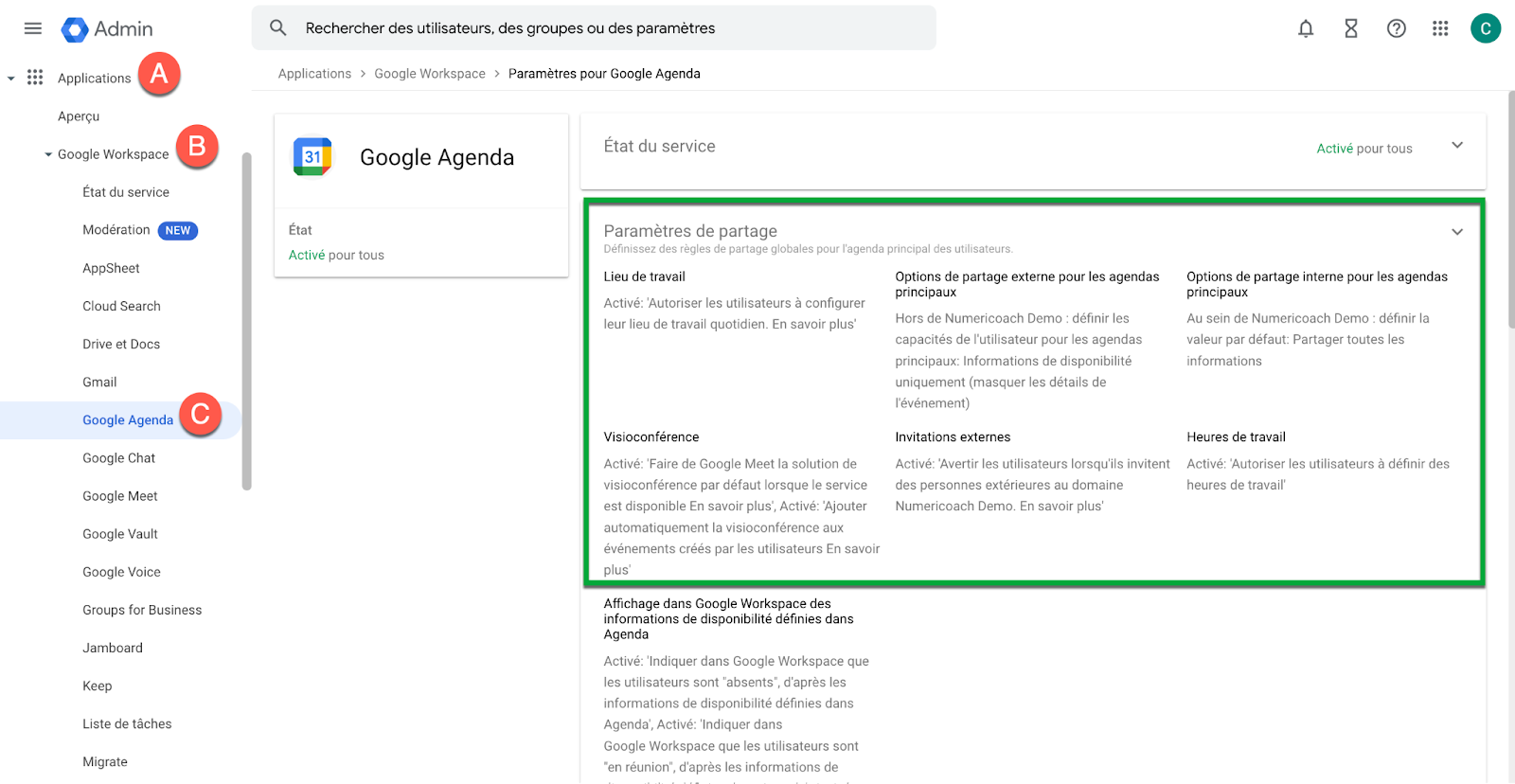Open the État du service heading
1515x784 pixels.
pyautogui.click(x=659, y=146)
